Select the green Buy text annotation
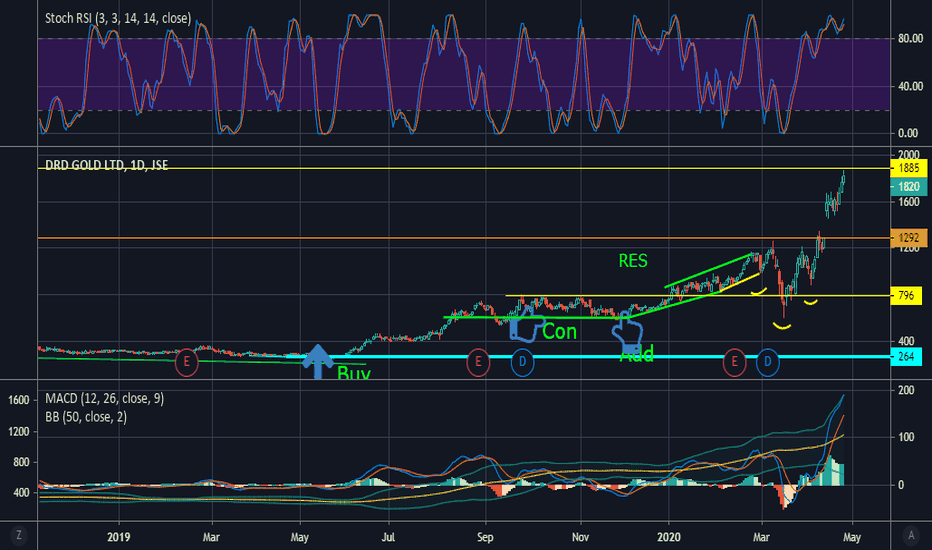 coord(354,373)
